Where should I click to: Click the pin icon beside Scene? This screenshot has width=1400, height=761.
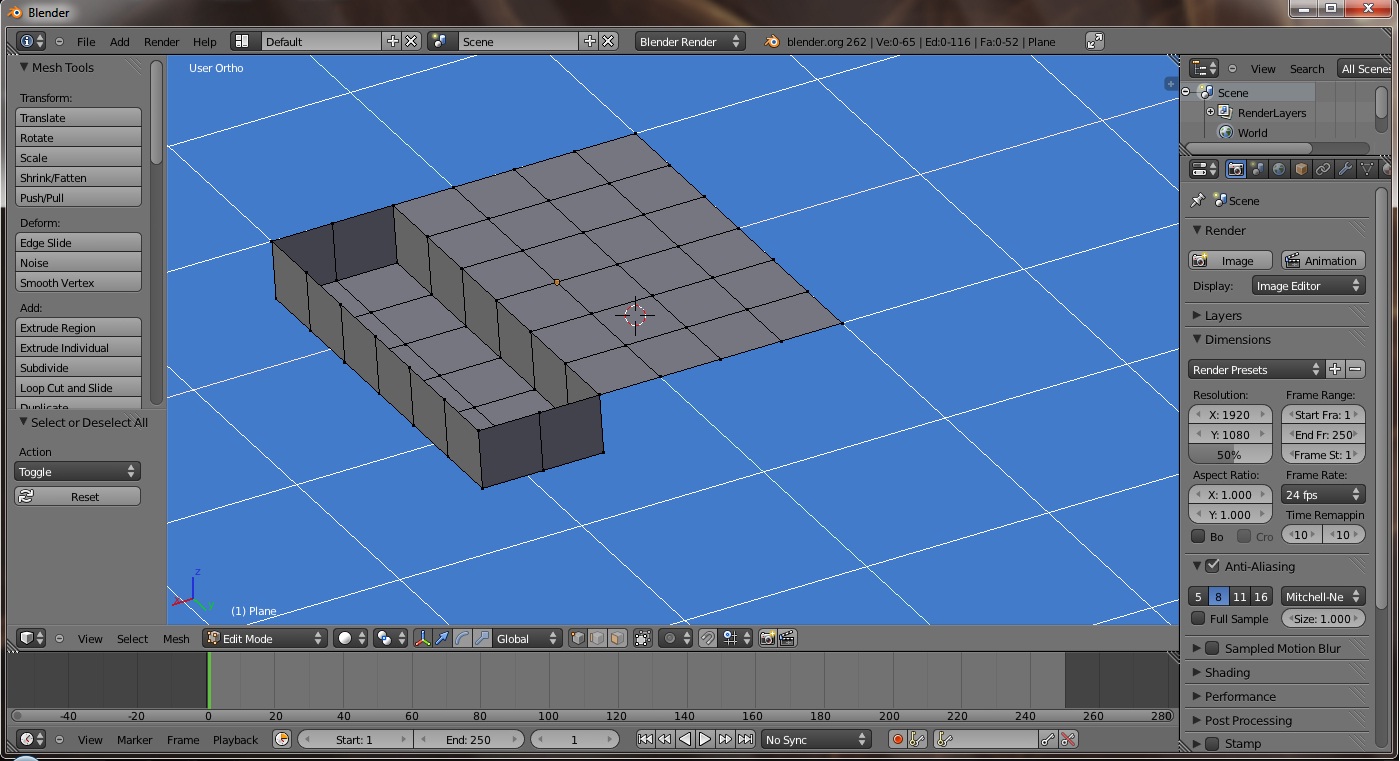pos(1198,201)
